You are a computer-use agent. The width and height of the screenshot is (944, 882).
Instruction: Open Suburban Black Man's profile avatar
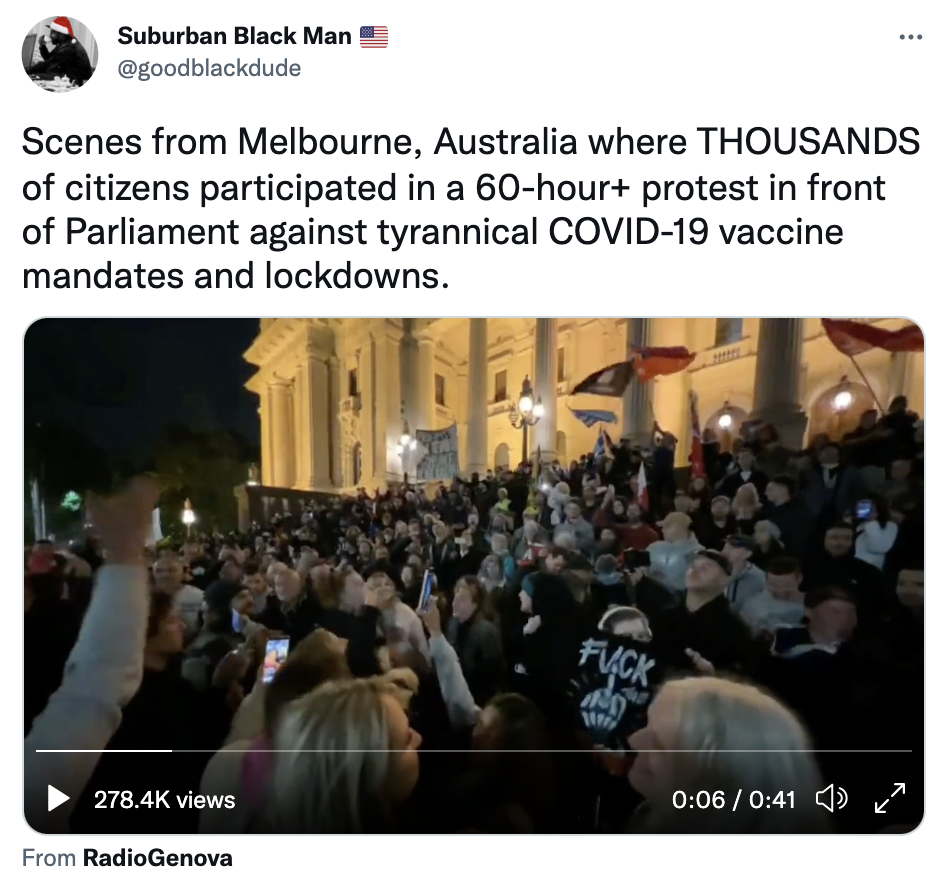click(x=60, y=54)
